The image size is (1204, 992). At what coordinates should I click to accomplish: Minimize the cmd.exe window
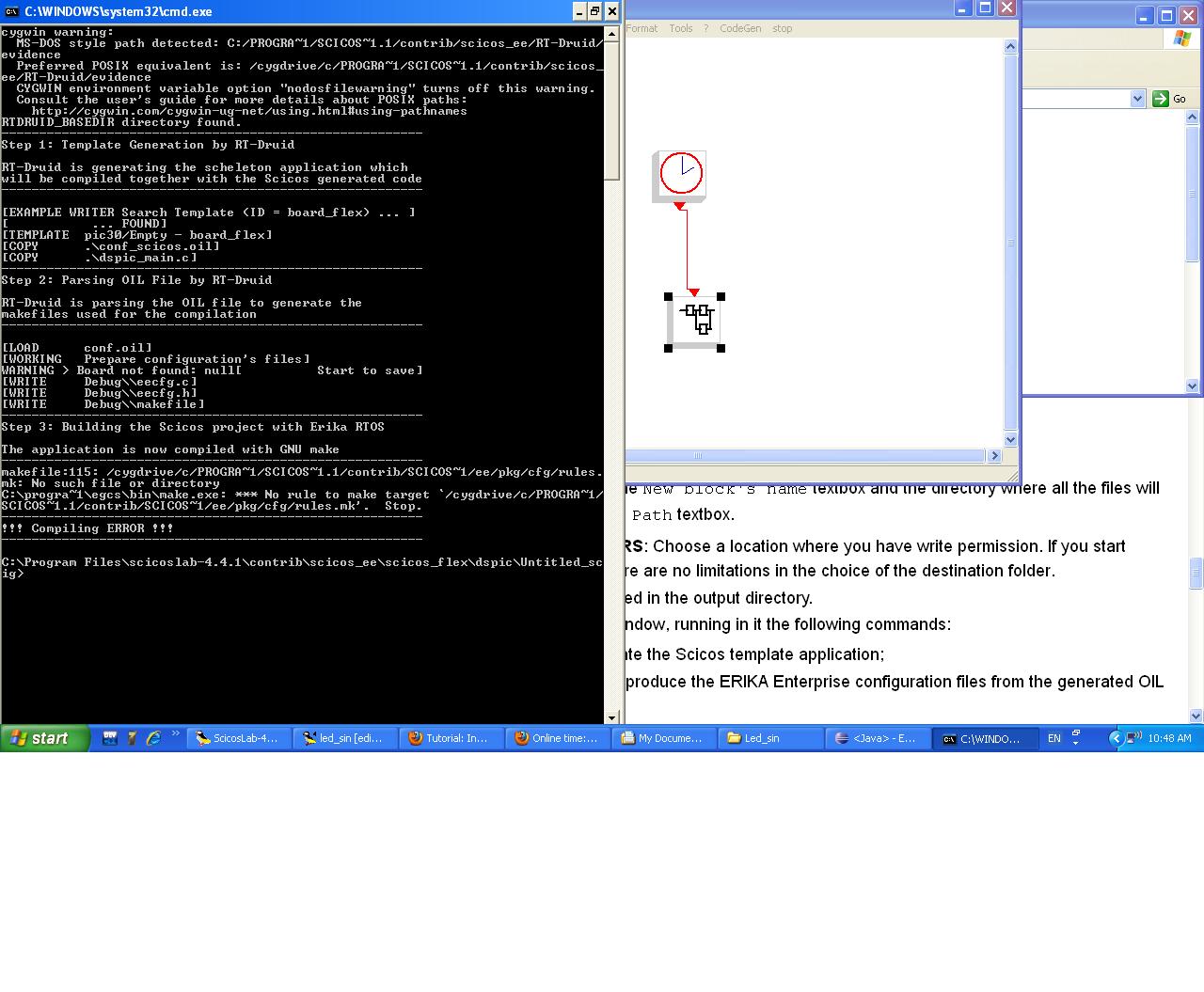(x=579, y=11)
